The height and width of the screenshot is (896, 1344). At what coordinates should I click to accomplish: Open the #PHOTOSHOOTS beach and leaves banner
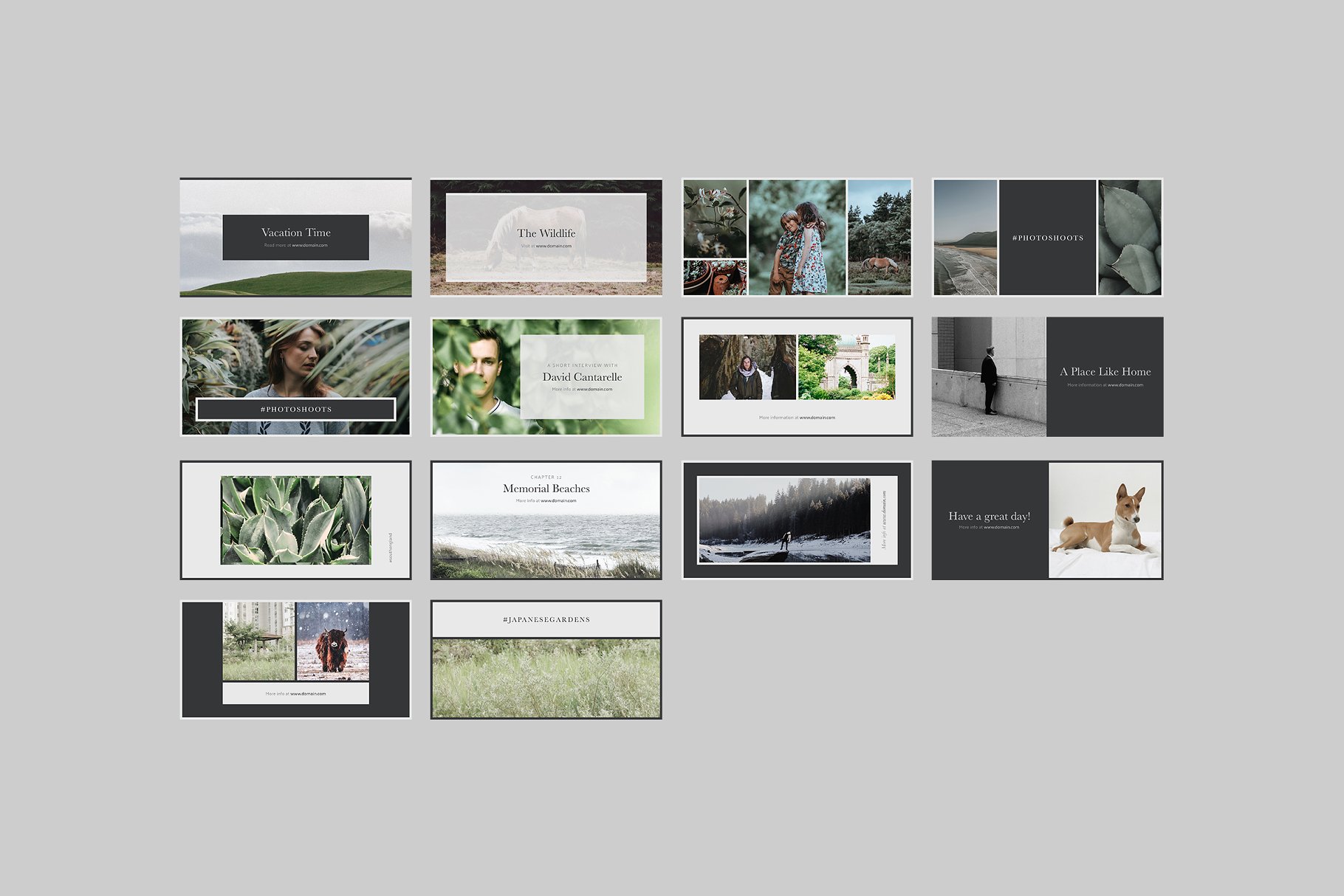[x=1047, y=237]
